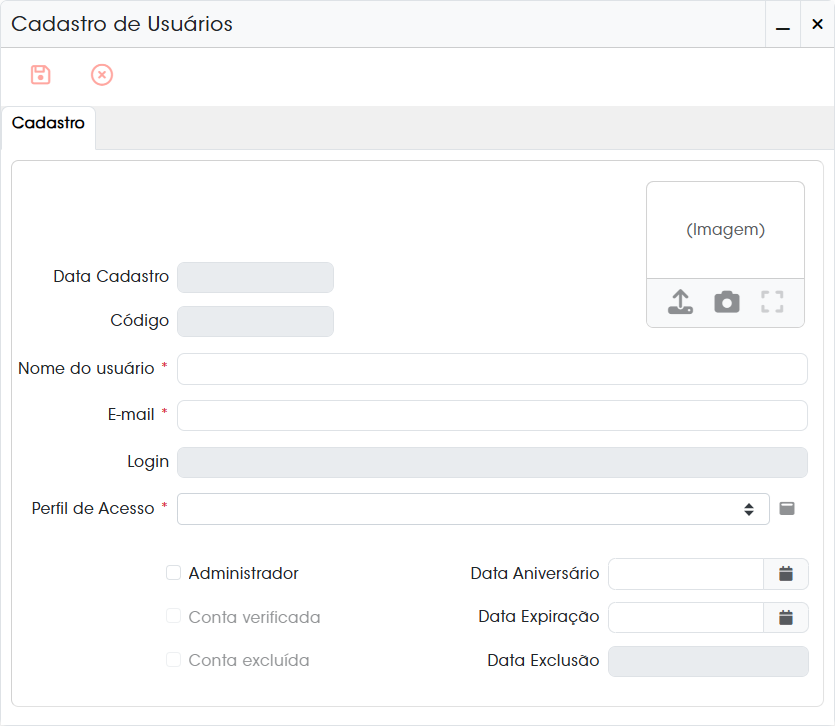Image resolution: width=835 pixels, height=726 pixels.
Task: Focus the Data Expiração date field
Action: tap(686, 617)
